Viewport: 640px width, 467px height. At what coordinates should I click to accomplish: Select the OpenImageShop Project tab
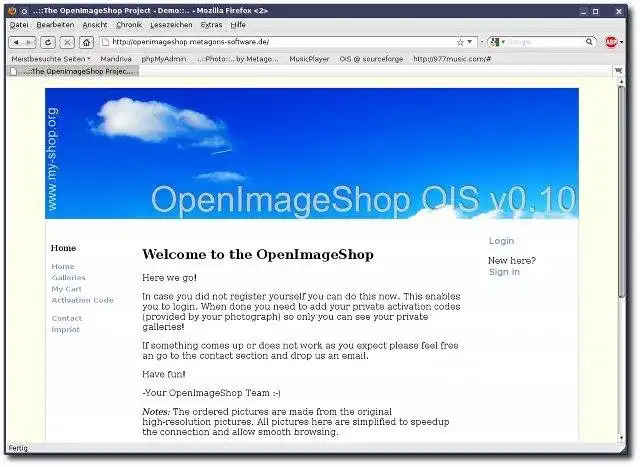(x=73, y=71)
